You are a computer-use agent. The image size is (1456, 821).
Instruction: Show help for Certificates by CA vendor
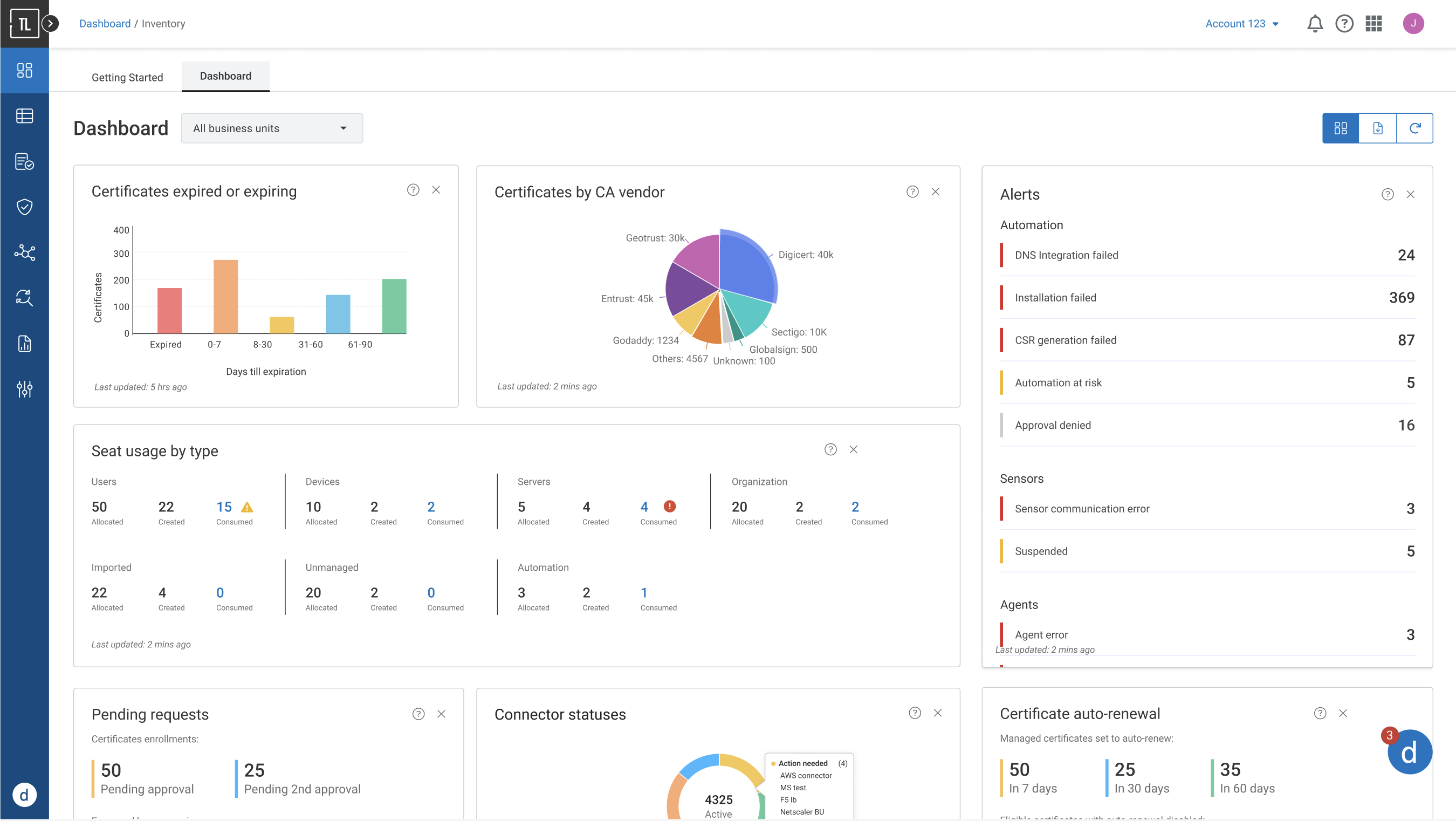tap(912, 191)
